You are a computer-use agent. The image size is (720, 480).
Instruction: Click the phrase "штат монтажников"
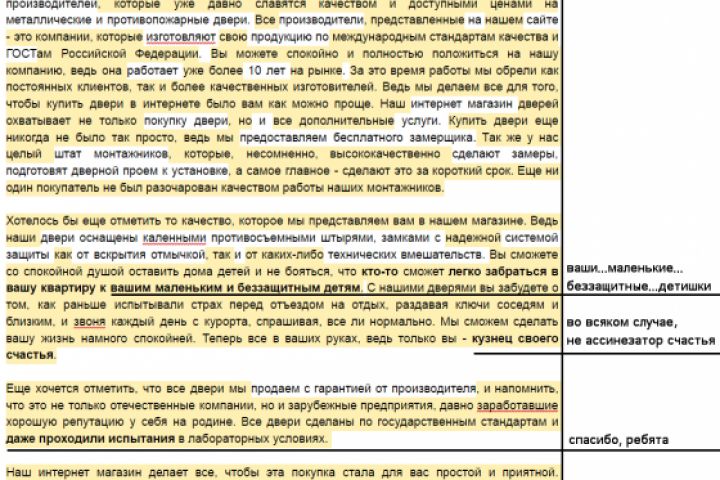pyautogui.click(x=112, y=154)
